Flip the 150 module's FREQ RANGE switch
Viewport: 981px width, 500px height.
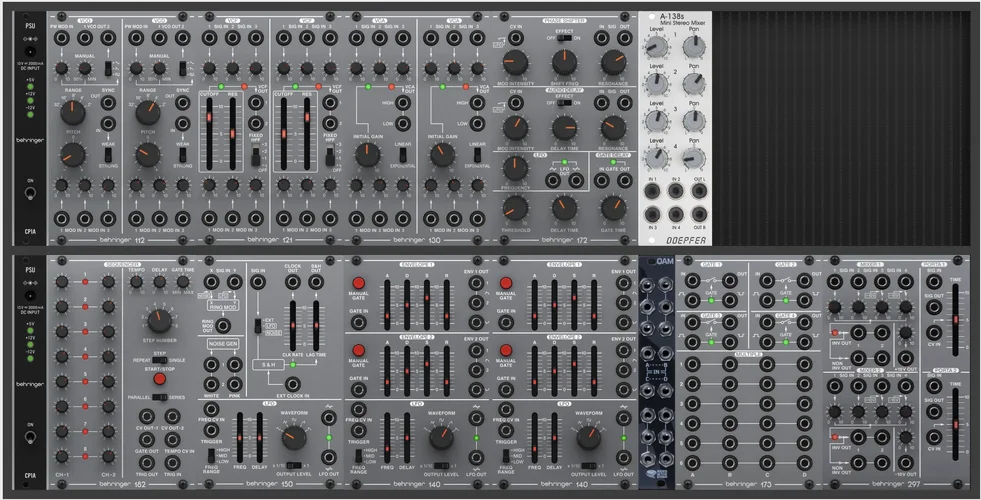point(211,454)
